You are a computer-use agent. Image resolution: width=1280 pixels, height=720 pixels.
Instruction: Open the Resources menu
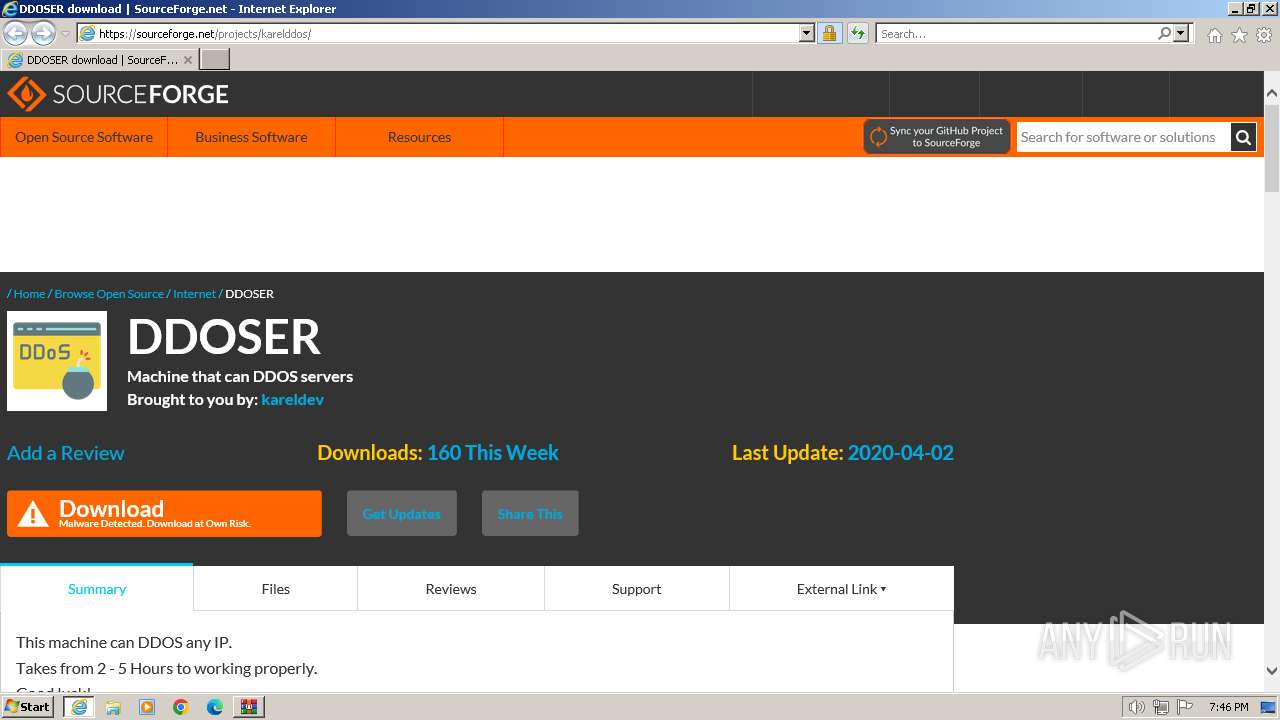(x=419, y=137)
